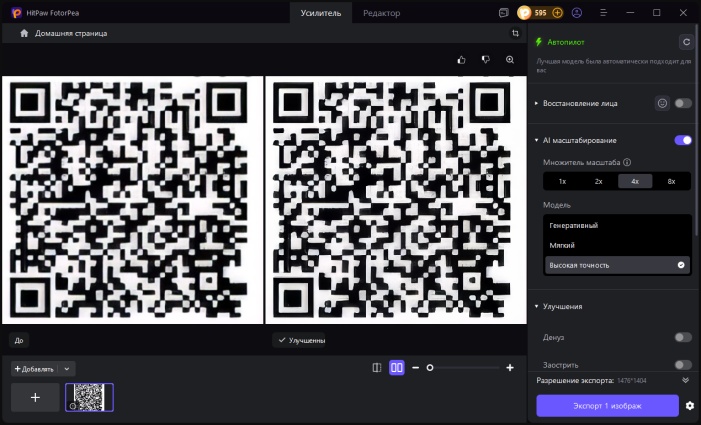The image size is (701, 425).
Task: Switch to single split-slider compare view
Action: click(377, 368)
